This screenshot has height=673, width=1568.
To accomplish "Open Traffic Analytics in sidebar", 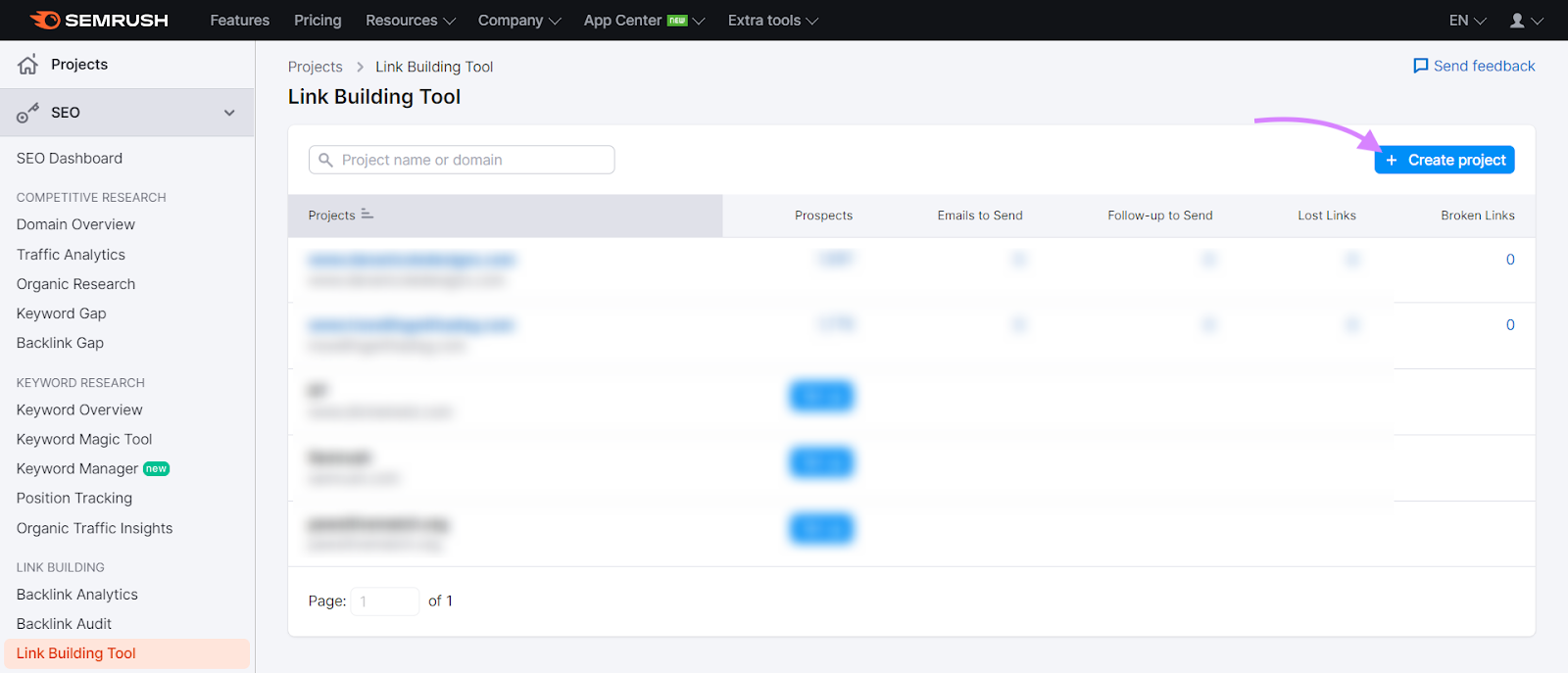I will (71, 255).
